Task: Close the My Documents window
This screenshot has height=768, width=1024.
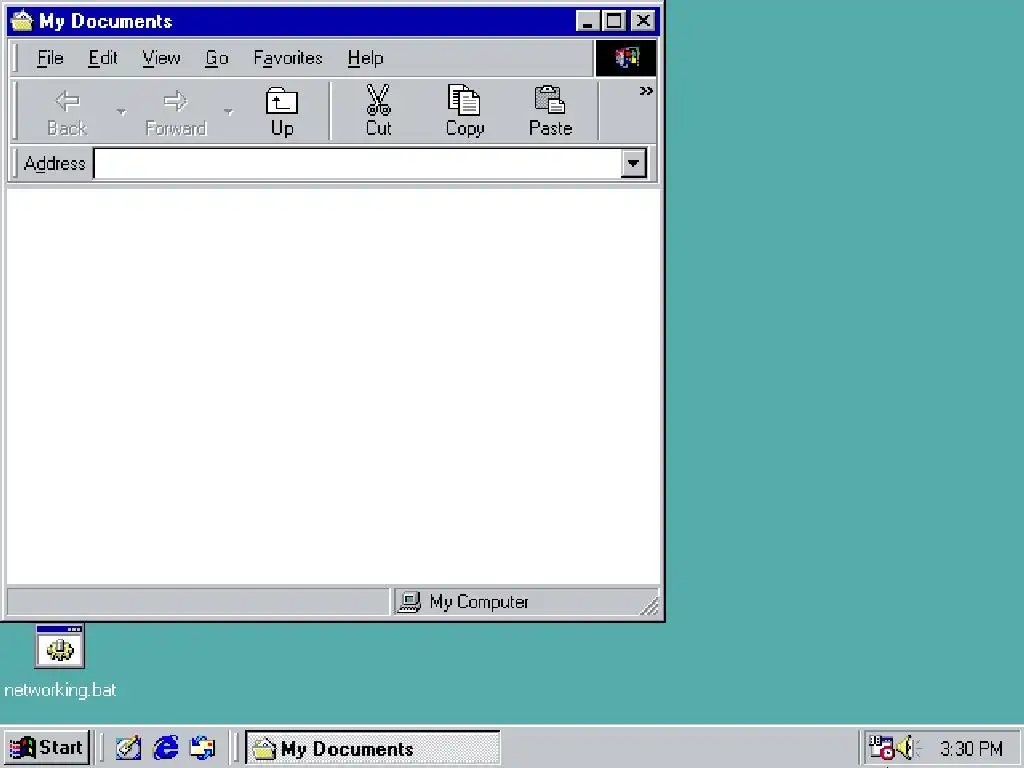Action: [x=643, y=21]
